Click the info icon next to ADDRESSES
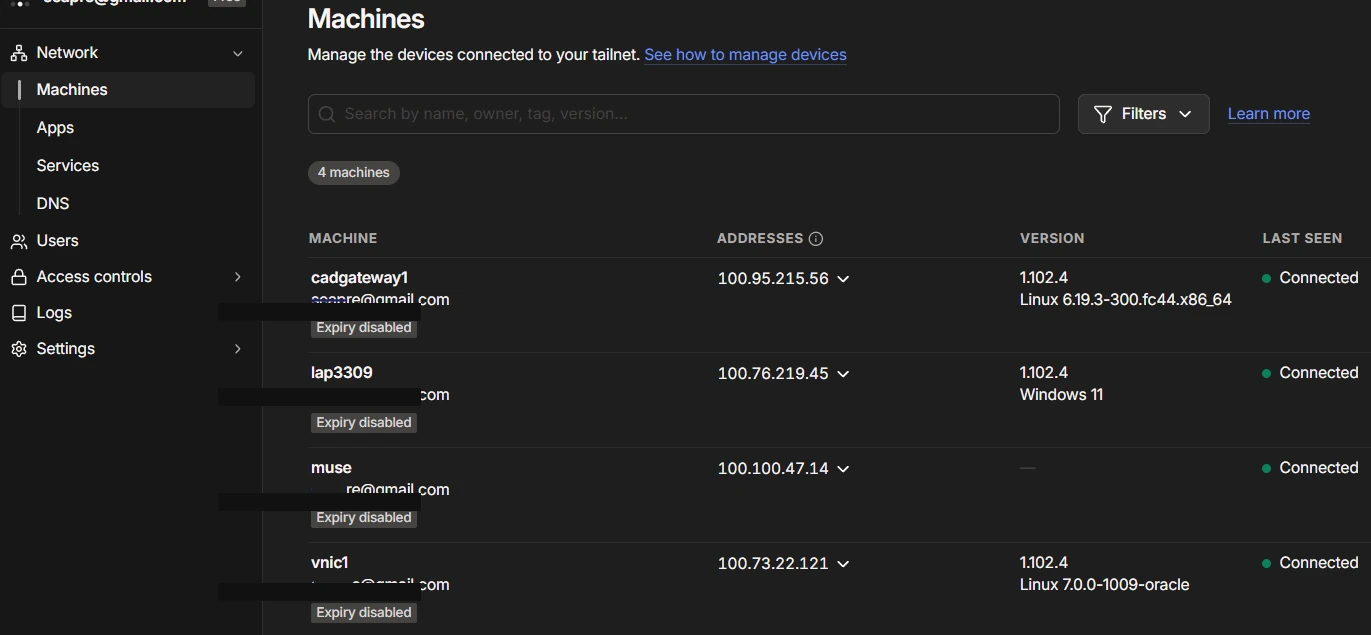This screenshot has height=635, width=1371. (816, 238)
